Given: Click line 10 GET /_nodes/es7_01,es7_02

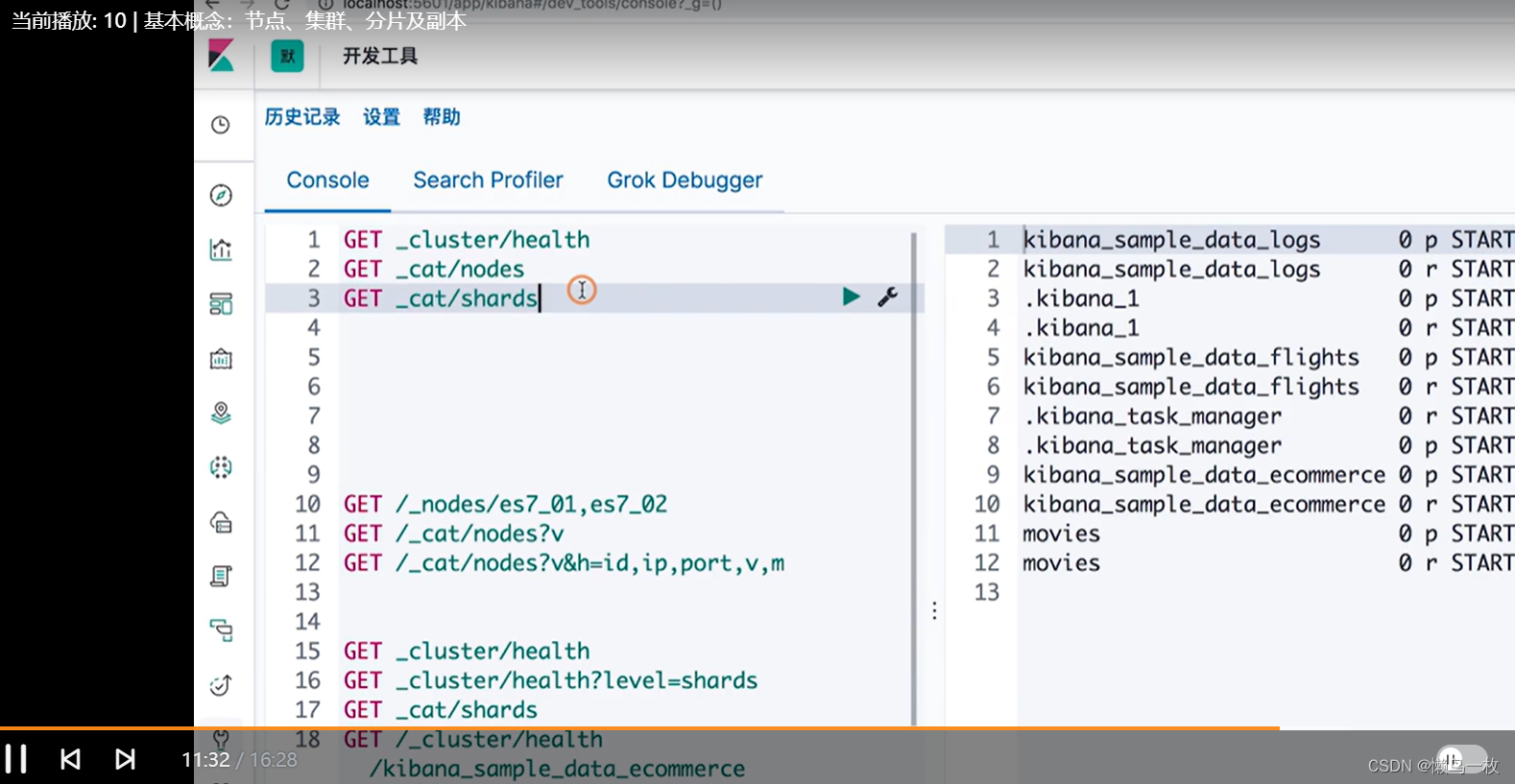Looking at the screenshot, I should tap(505, 504).
